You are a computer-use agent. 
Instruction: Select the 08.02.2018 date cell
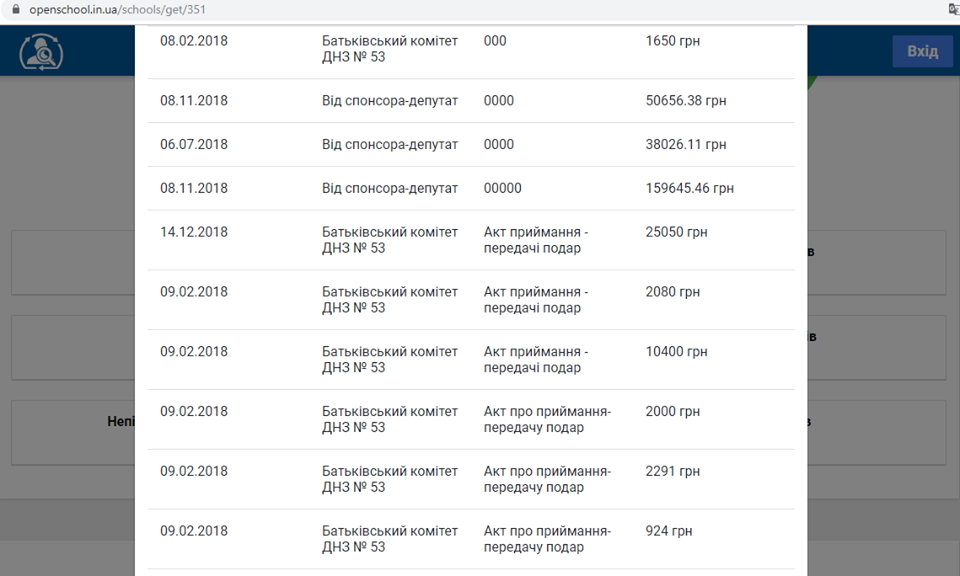[x=194, y=41]
